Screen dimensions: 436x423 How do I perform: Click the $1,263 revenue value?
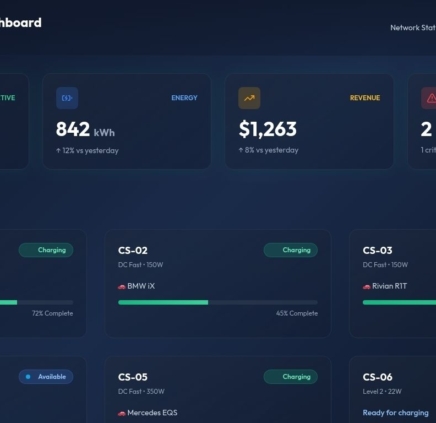[x=268, y=129]
